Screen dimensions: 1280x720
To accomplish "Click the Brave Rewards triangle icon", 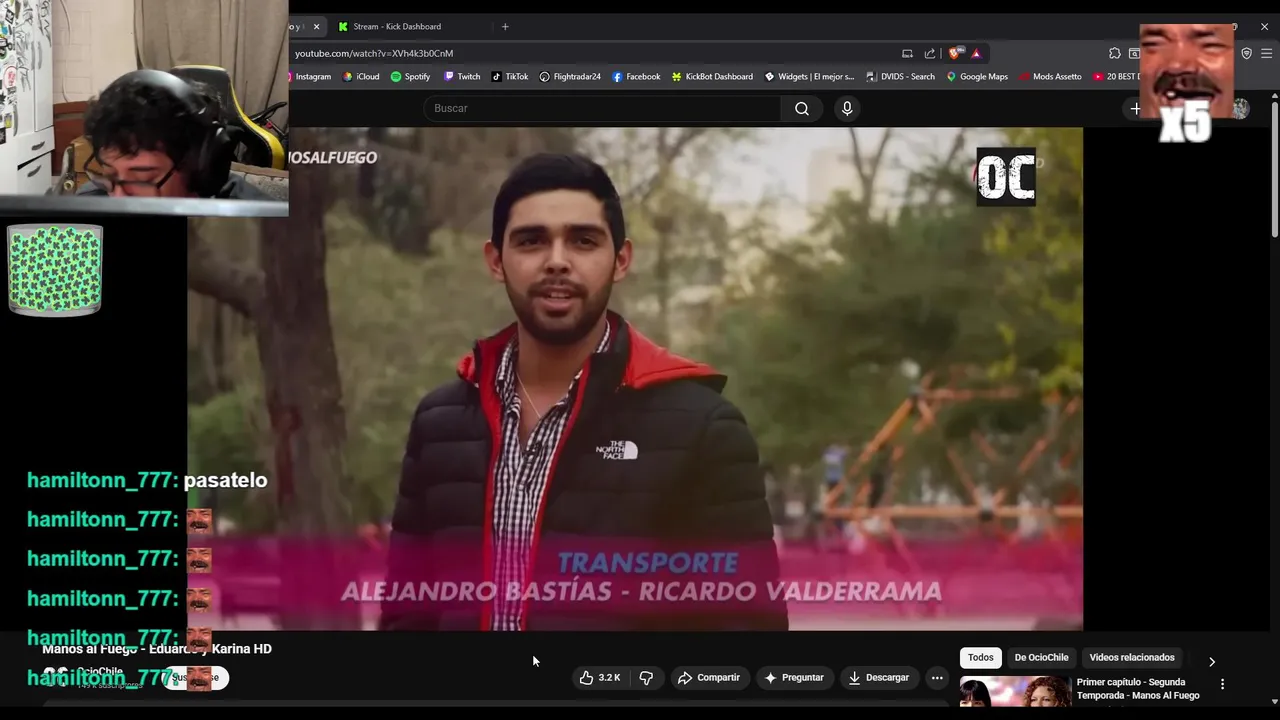I will 976,53.
